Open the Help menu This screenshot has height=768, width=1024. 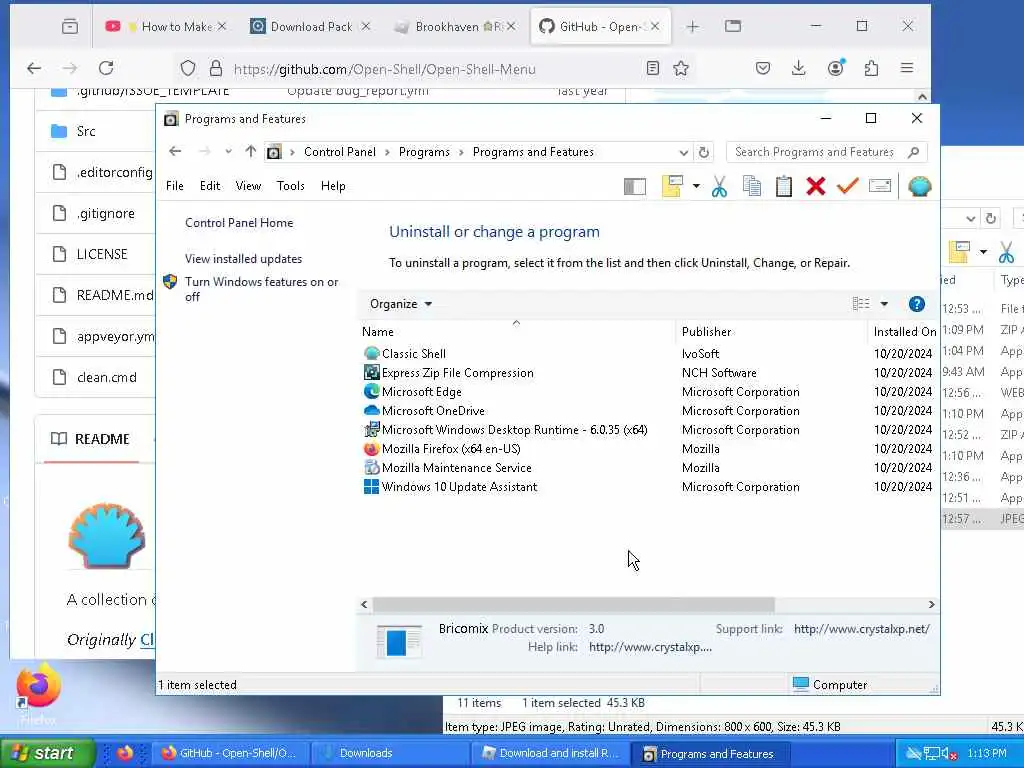pyautogui.click(x=333, y=186)
